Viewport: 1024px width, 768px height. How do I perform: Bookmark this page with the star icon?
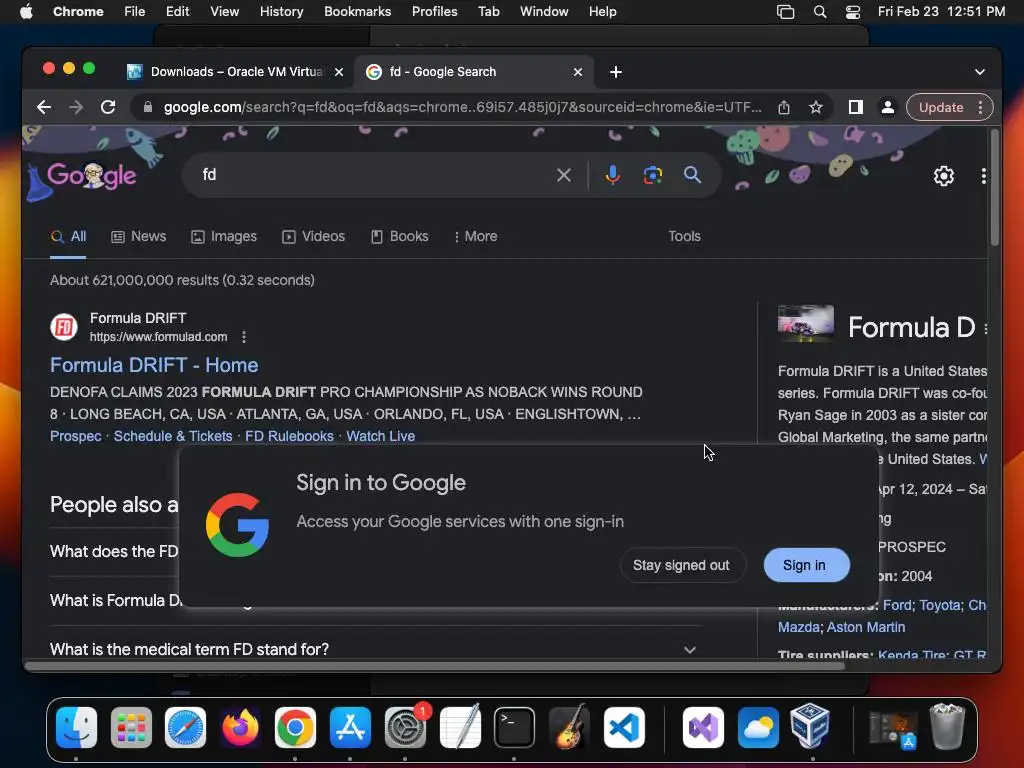pyautogui.click(x=816, y=107)
